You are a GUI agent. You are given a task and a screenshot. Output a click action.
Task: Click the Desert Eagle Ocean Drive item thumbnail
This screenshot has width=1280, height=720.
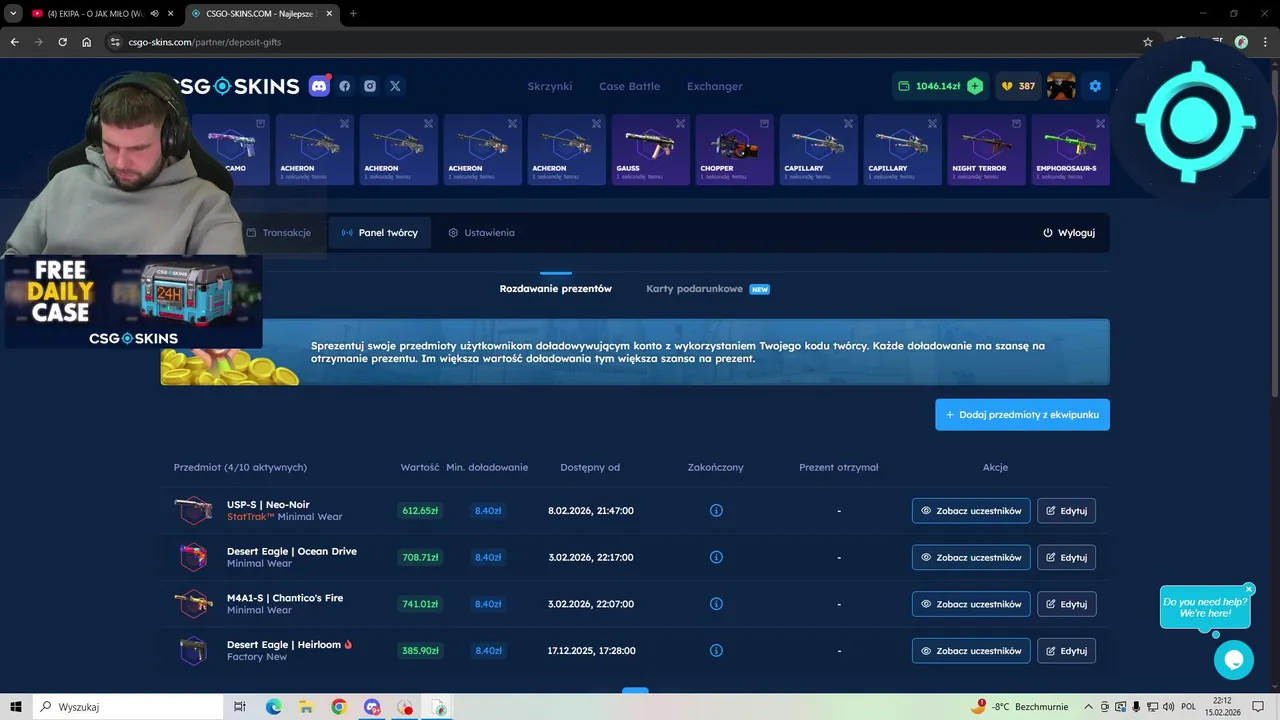193,557
